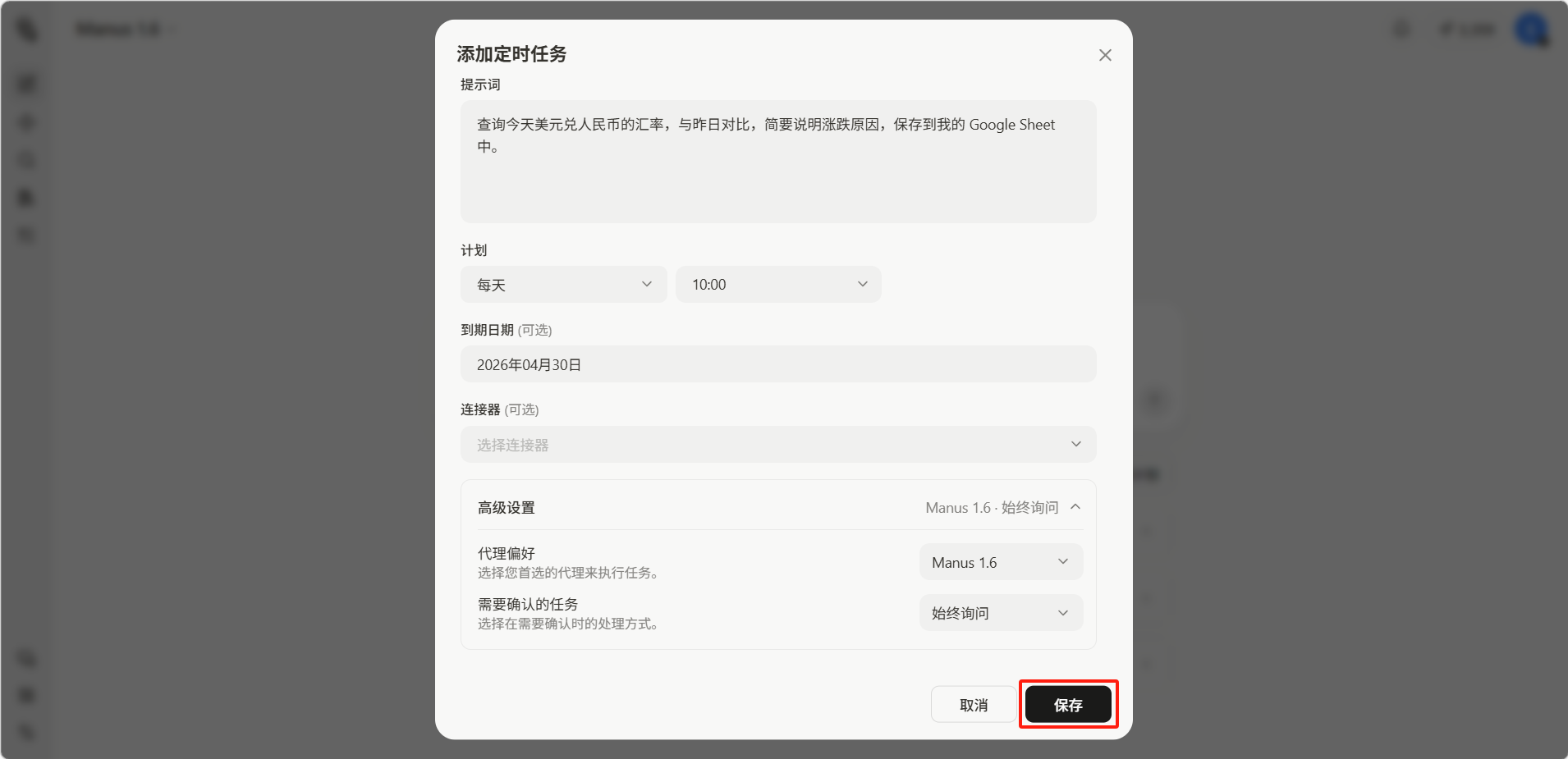Click the blue user avatar icon

[1531, 30]
